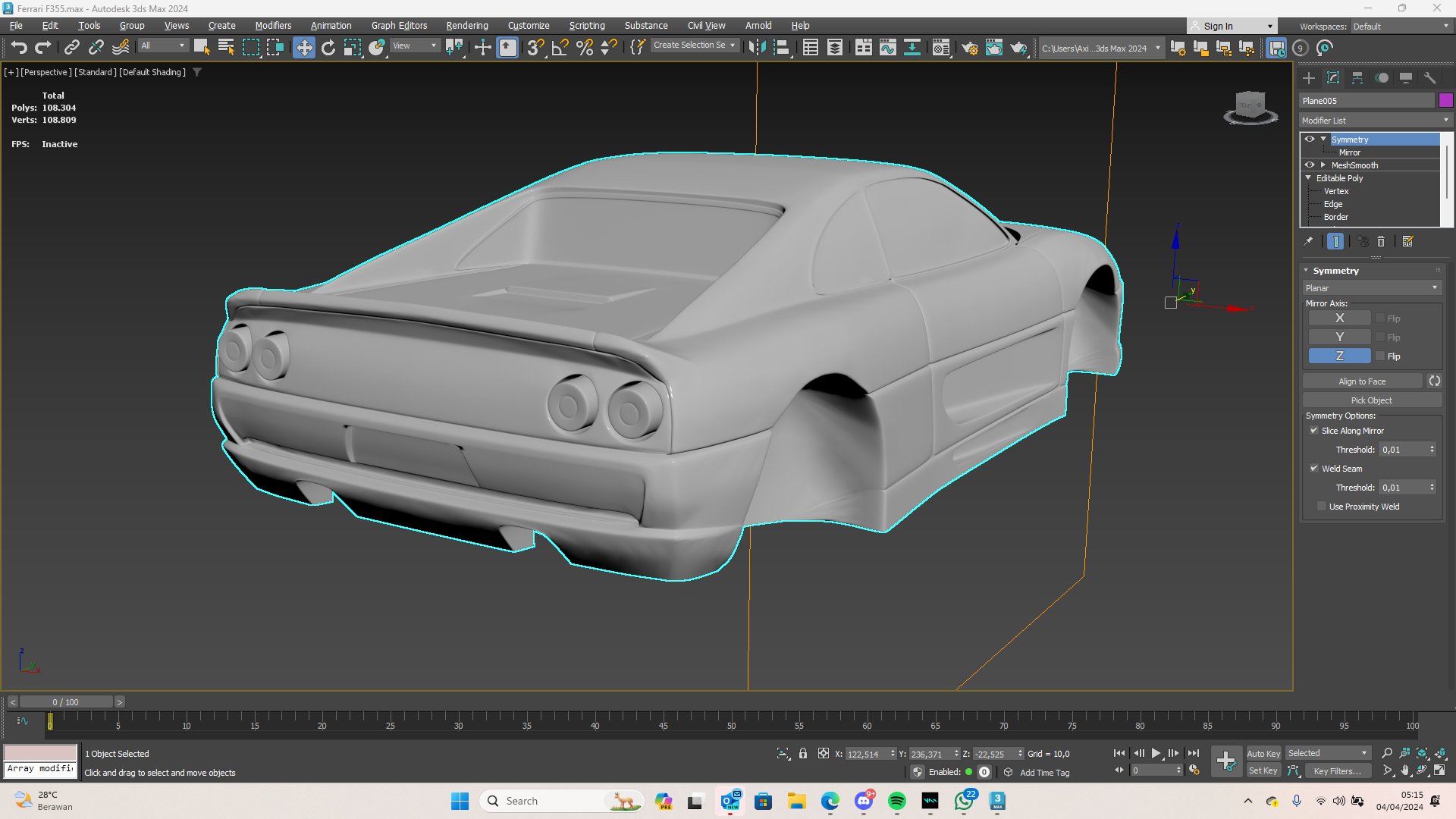
Task: Activate the Select and Move tool
Action: click(303, 48)
